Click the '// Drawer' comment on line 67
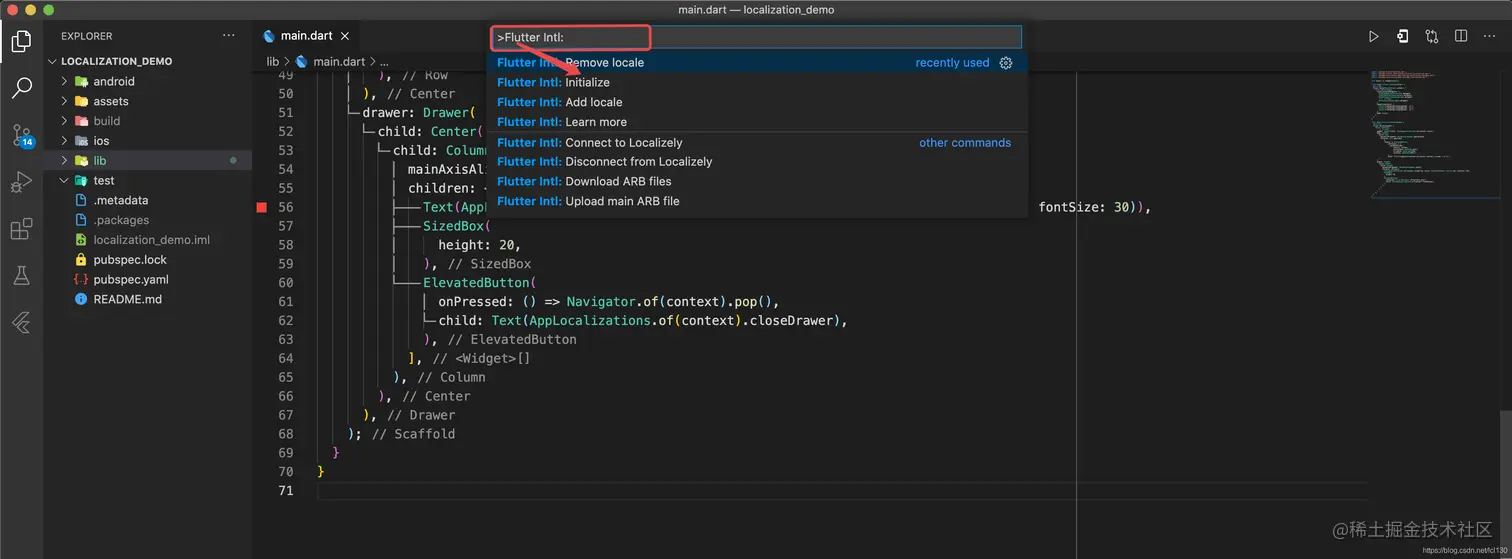 [421, 415]
